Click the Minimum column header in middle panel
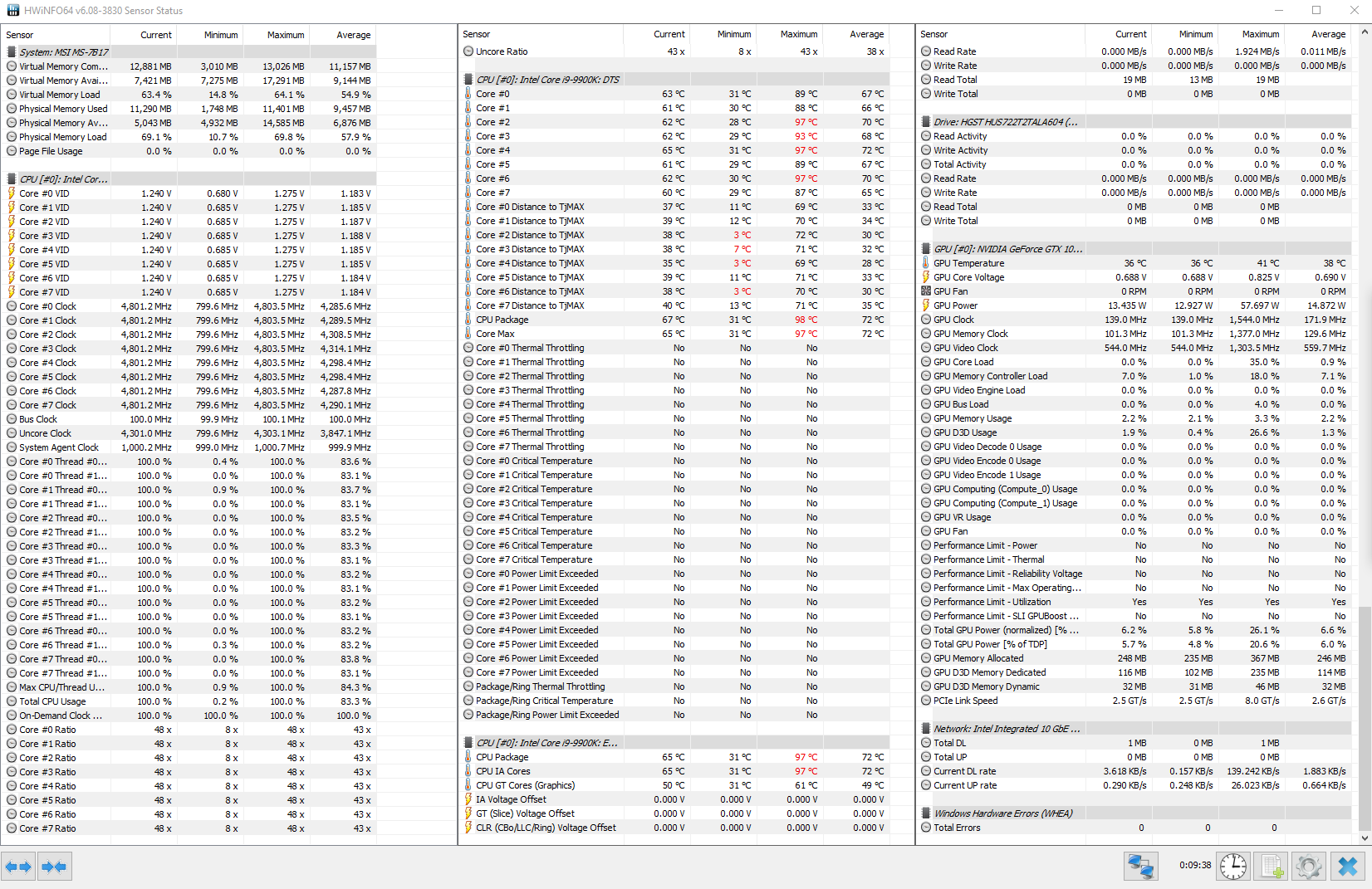This screenshot has width=1372, height=889. point(723,34)
